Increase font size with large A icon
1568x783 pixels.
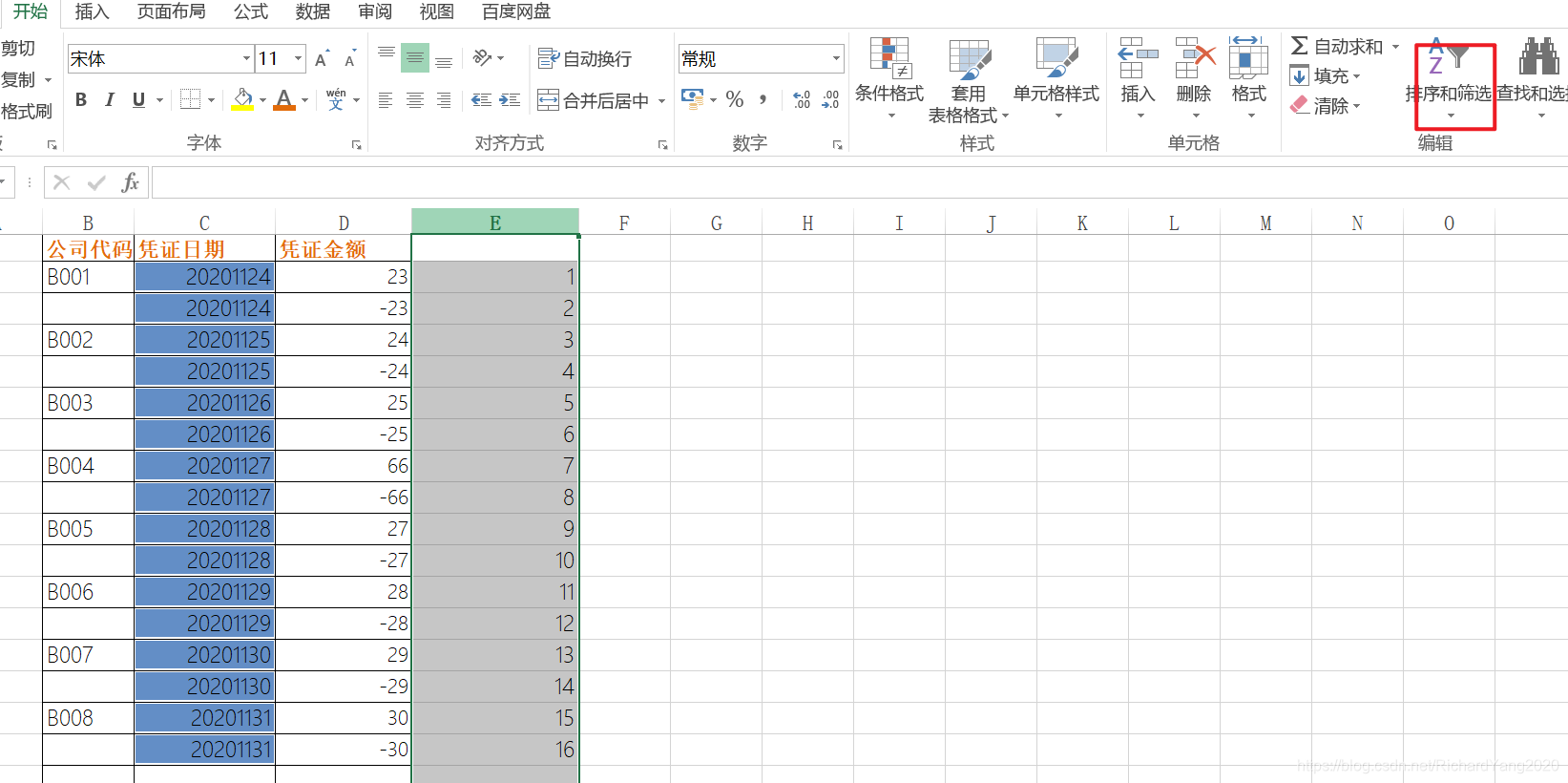pyautogui.click(x=322, y=59)
